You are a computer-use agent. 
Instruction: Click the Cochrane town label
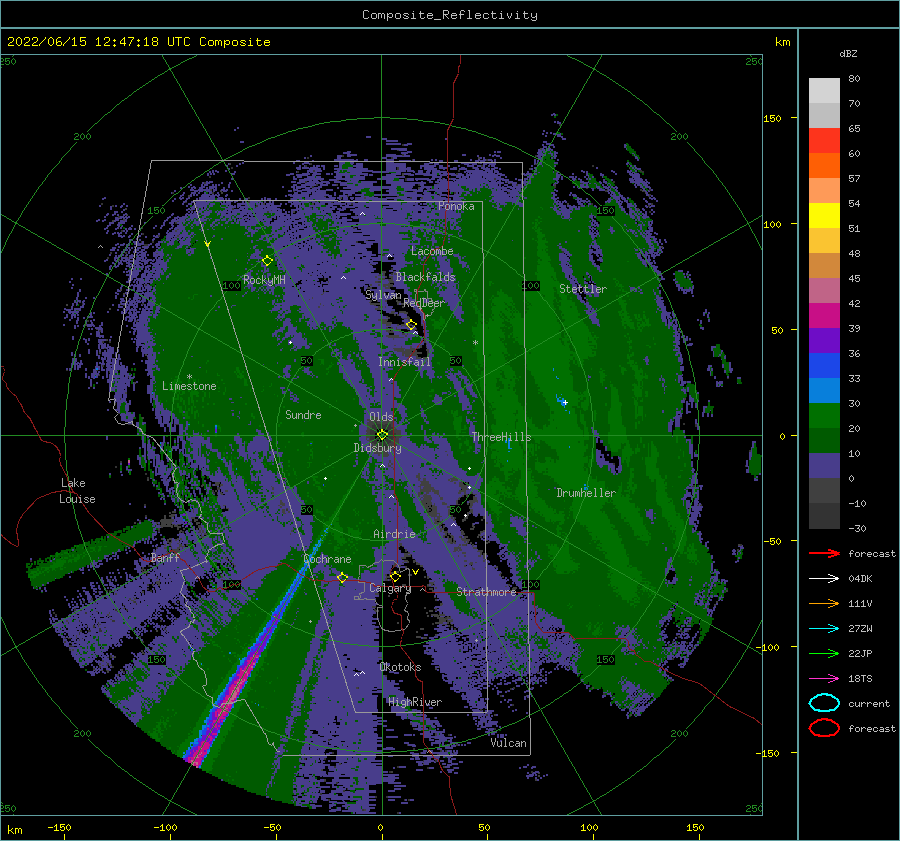tap(327, 559)
